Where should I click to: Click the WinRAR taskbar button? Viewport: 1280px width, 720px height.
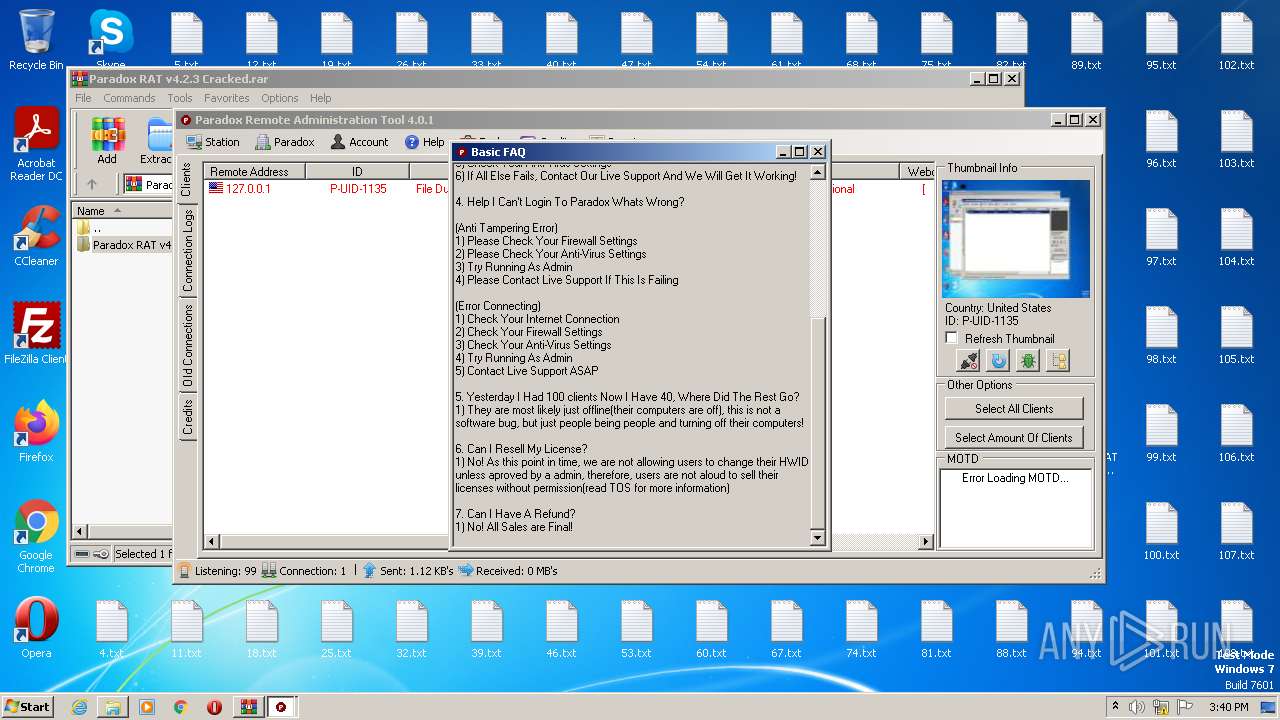click(x=247, y=707)
